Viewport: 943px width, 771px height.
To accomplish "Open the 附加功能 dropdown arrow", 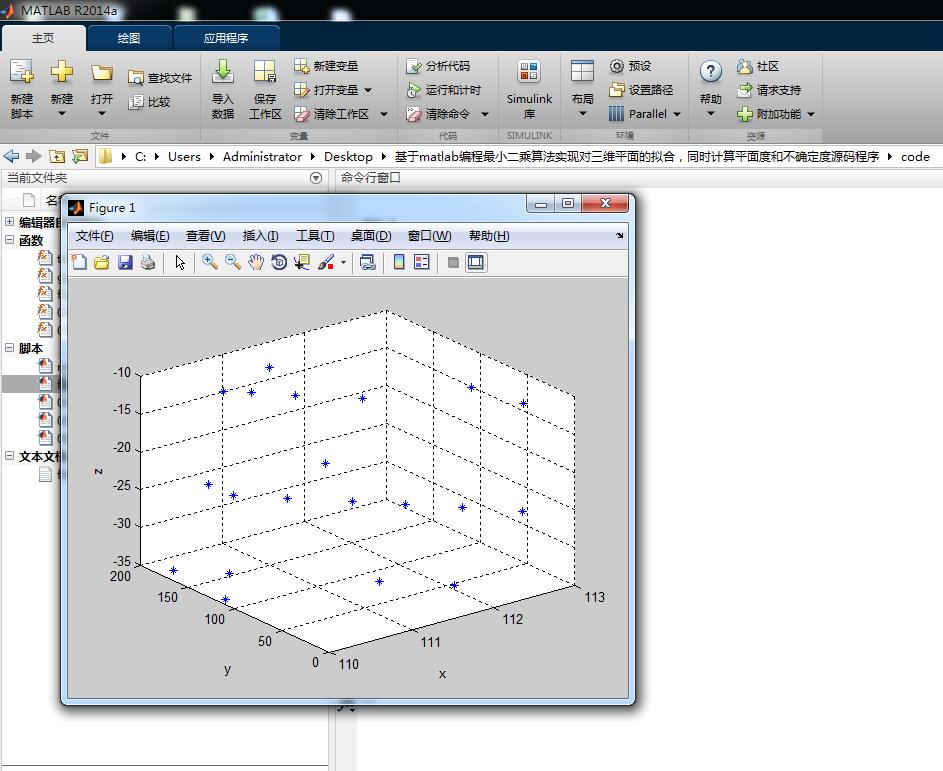I will pos(811,114).
